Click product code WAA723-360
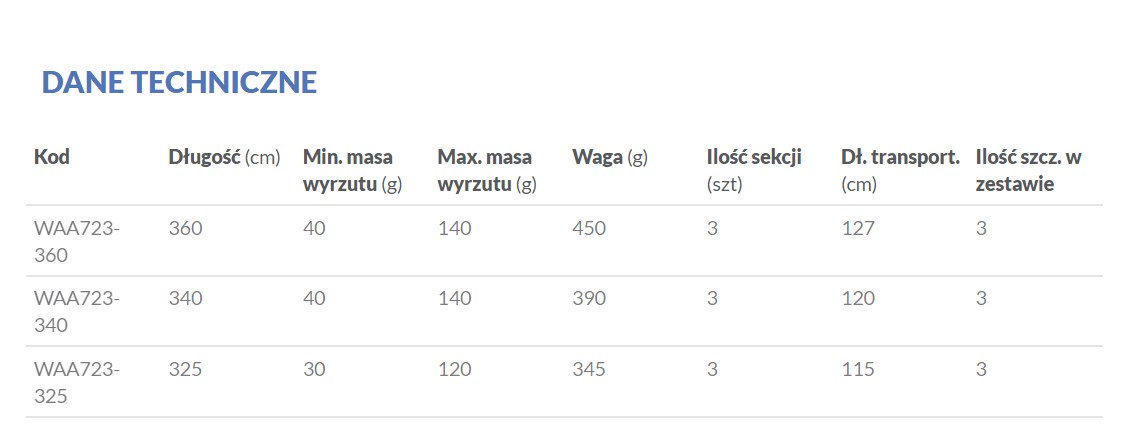 pyautogui.click(x=77, y=241)
